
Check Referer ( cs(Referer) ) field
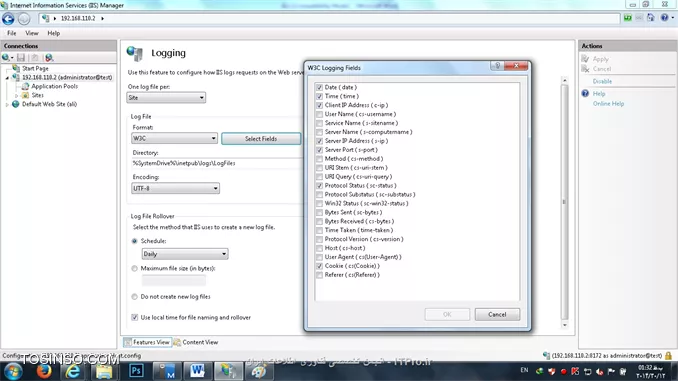click(x=319, y=275)
